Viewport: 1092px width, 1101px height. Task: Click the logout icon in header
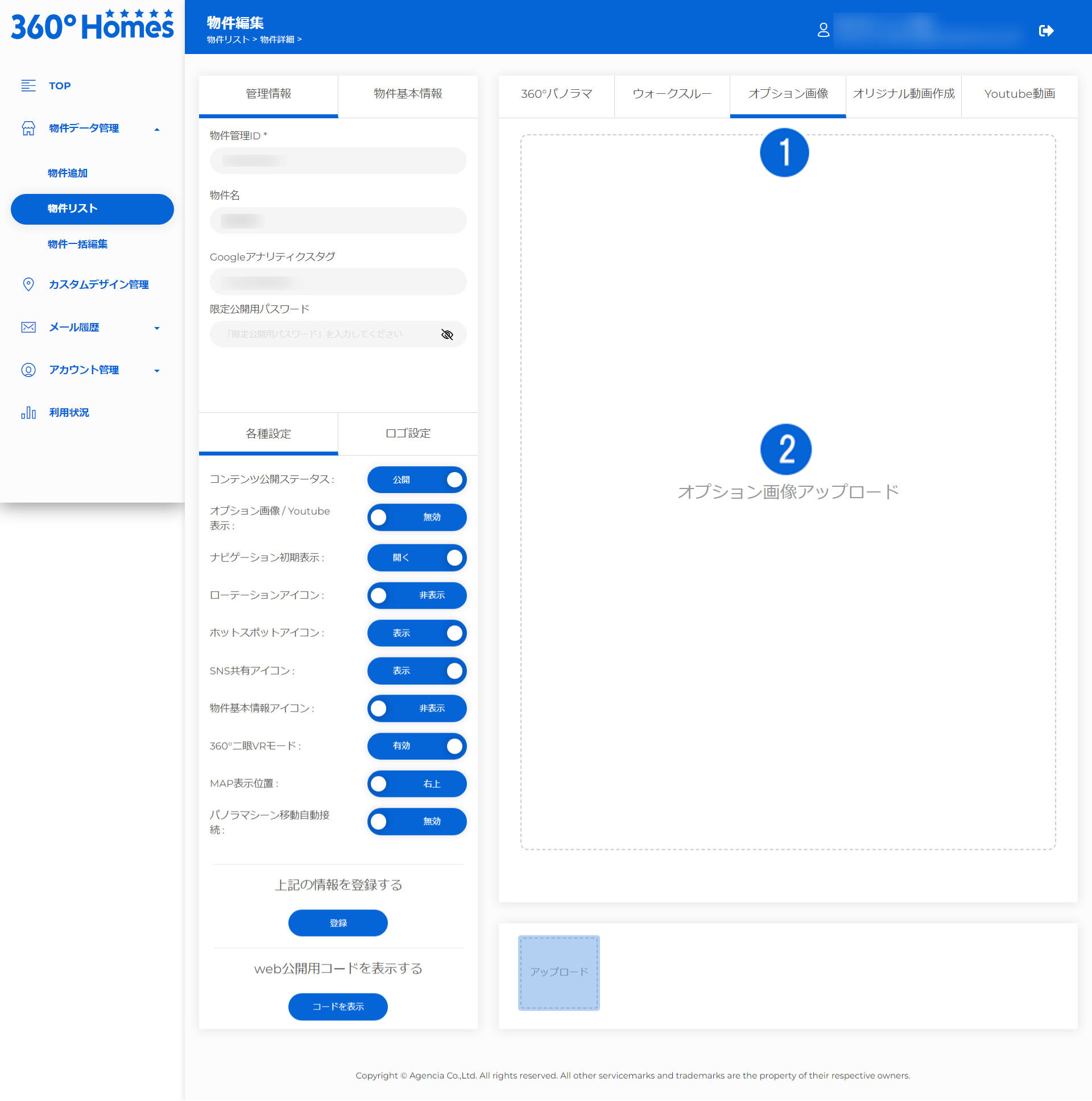1046,31
